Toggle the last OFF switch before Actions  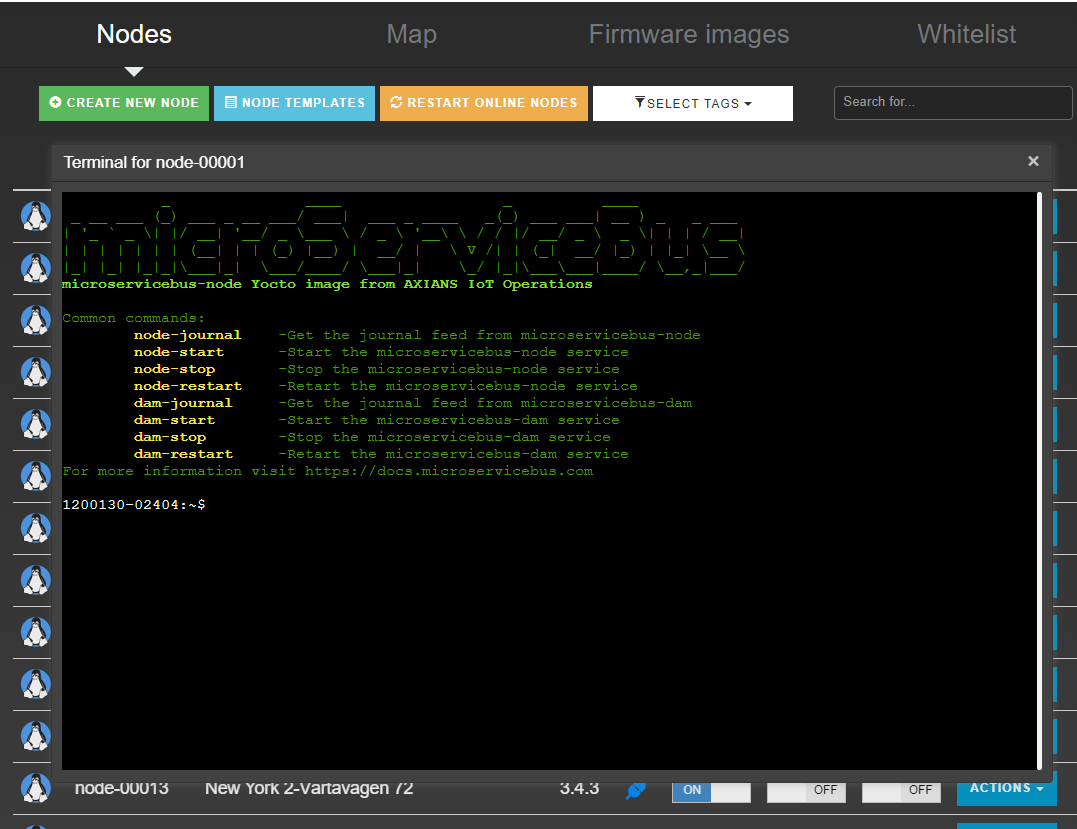(x=901, y=790)
